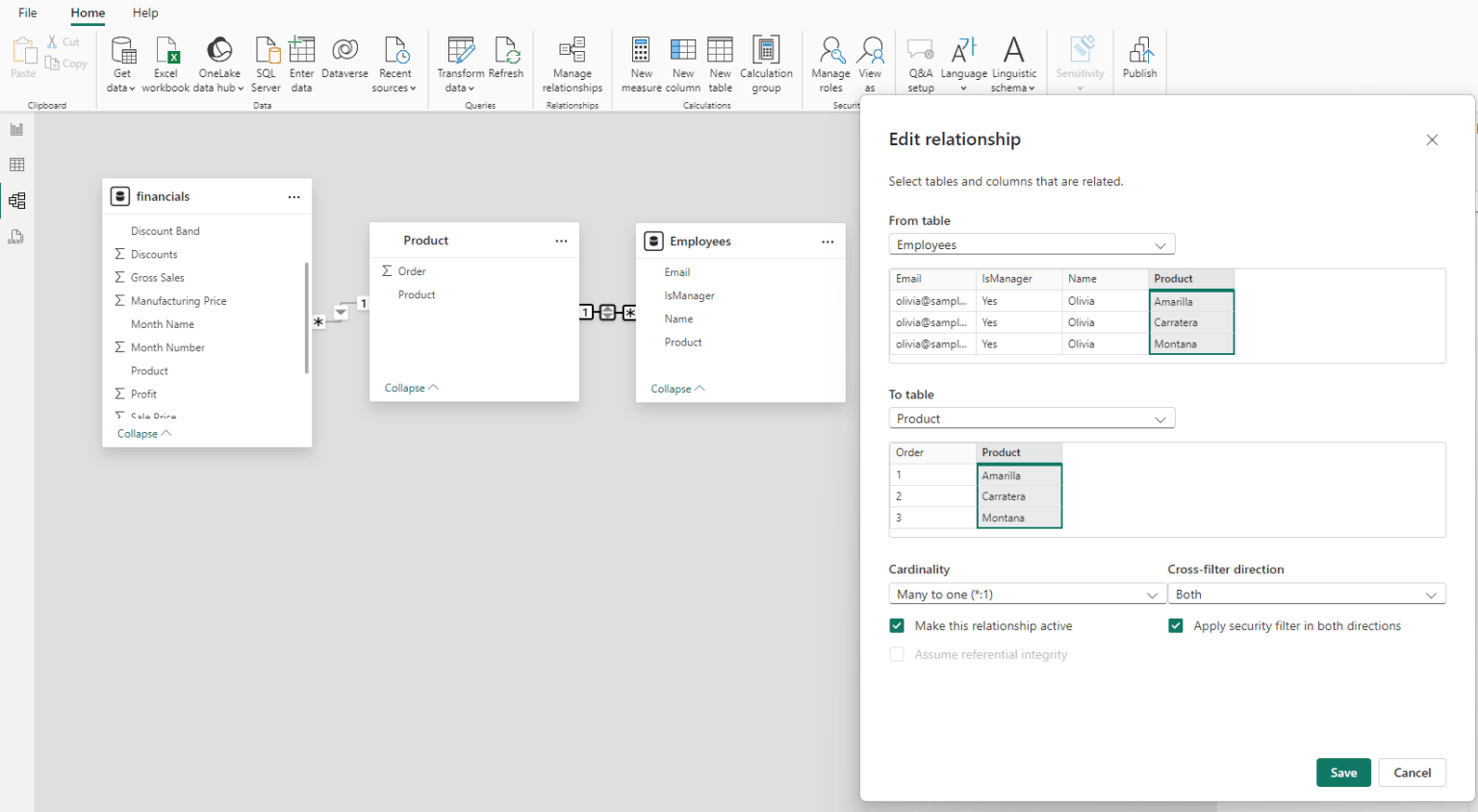Switch to Report view in left sidebar
This screenshot has width=1478, height=812.
click(x=16, y=128)
